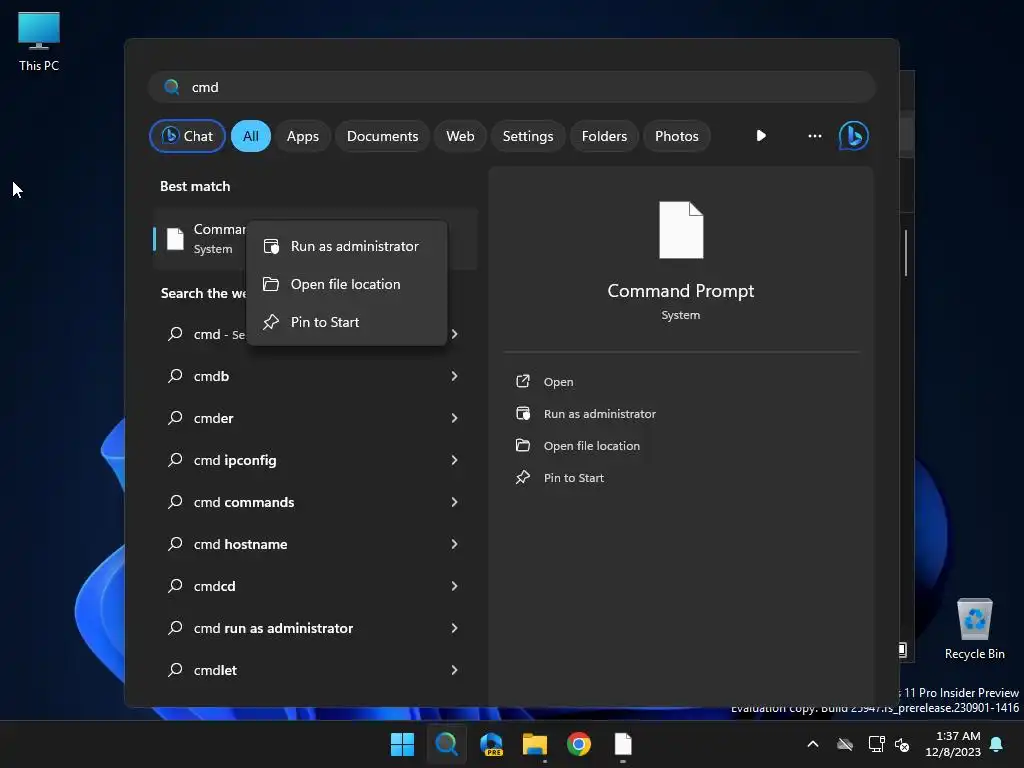
Task: Launch Google Chrome from taskbar
Action: click(x=579, y=744)
